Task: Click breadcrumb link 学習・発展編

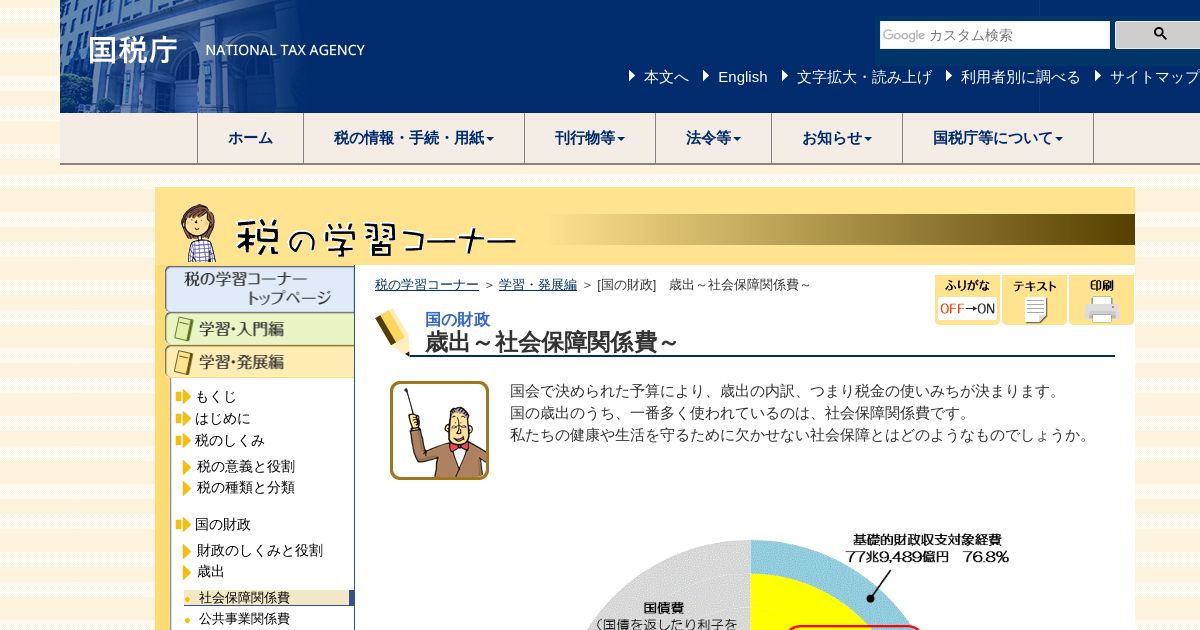Action: (538, 285)
